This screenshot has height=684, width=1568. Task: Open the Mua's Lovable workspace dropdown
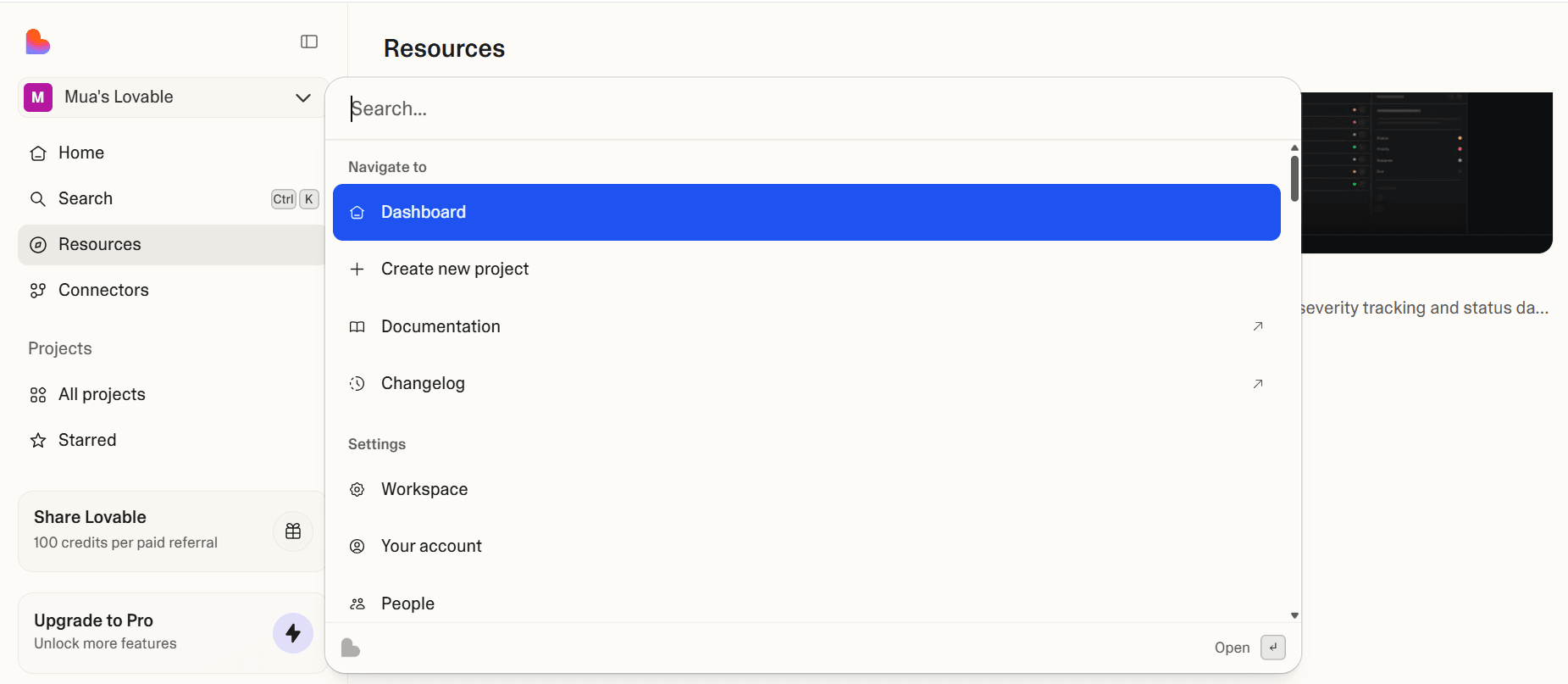point(172,97)
